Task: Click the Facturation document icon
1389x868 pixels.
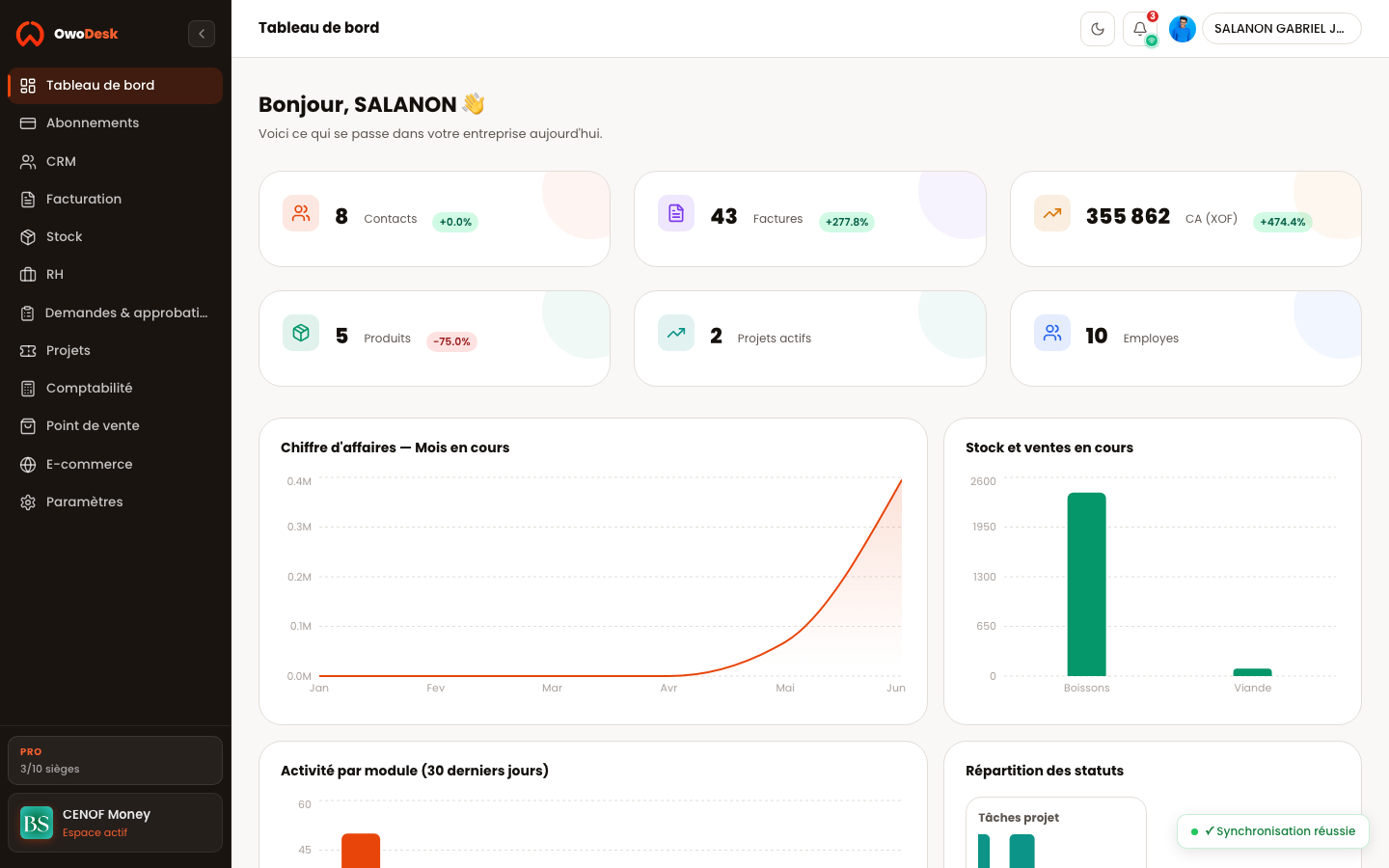Action: click(x=28, y=200)
